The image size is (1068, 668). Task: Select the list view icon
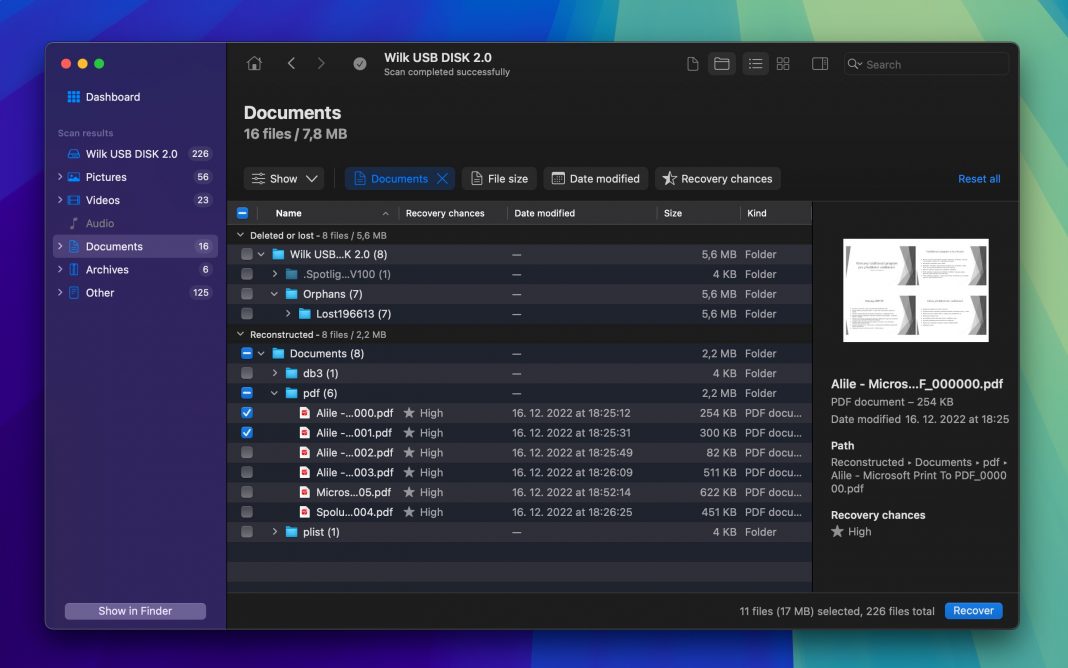[755, 63]
